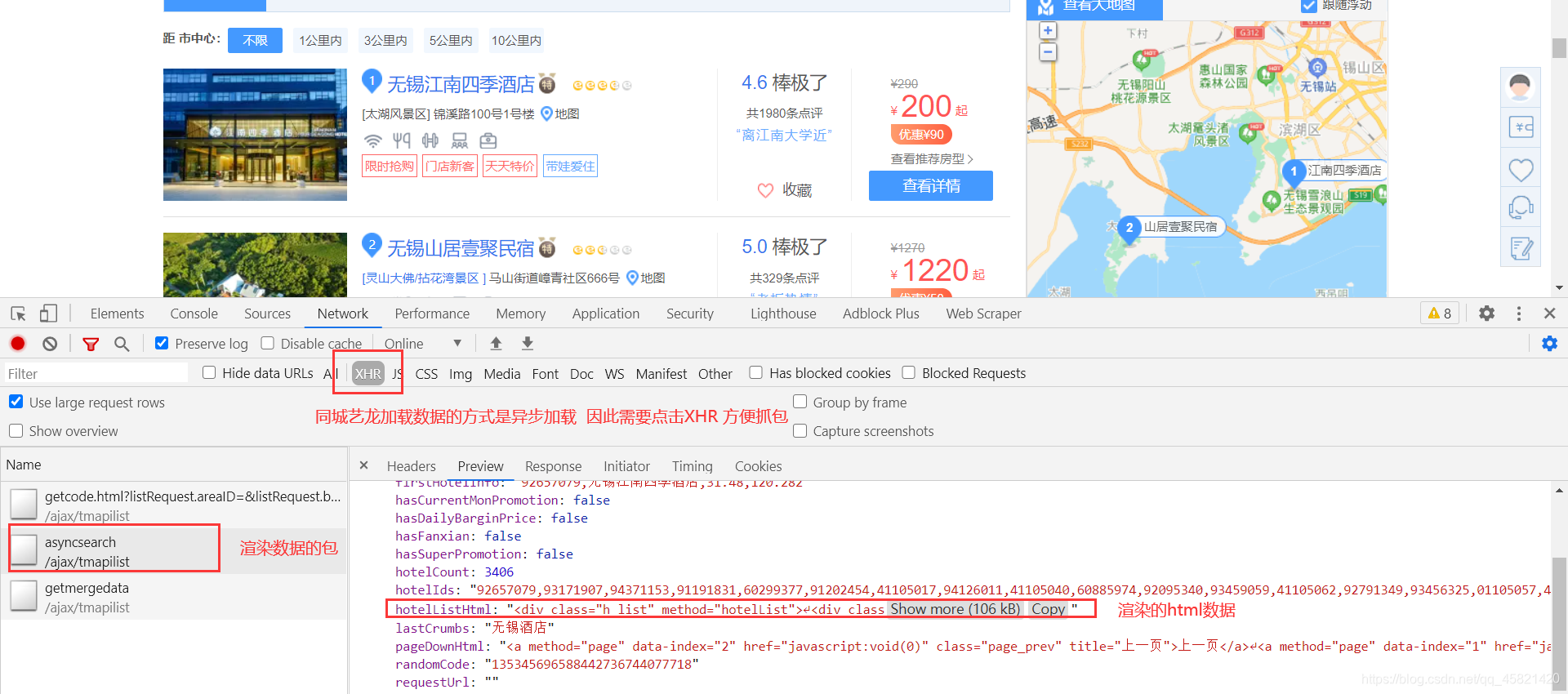
Task: Click Copy next to hotelListHtml
Action: point(1048,609)
